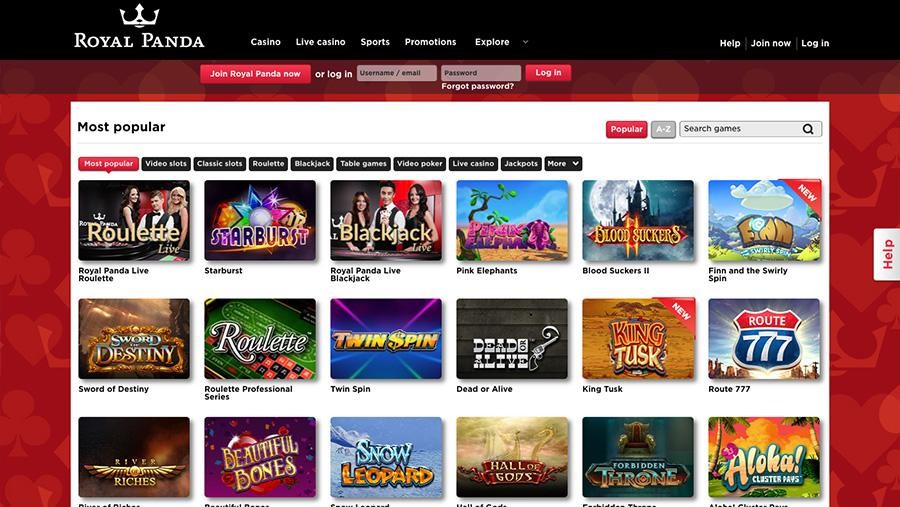Open the Route 777 game tile

click(764, 339)
